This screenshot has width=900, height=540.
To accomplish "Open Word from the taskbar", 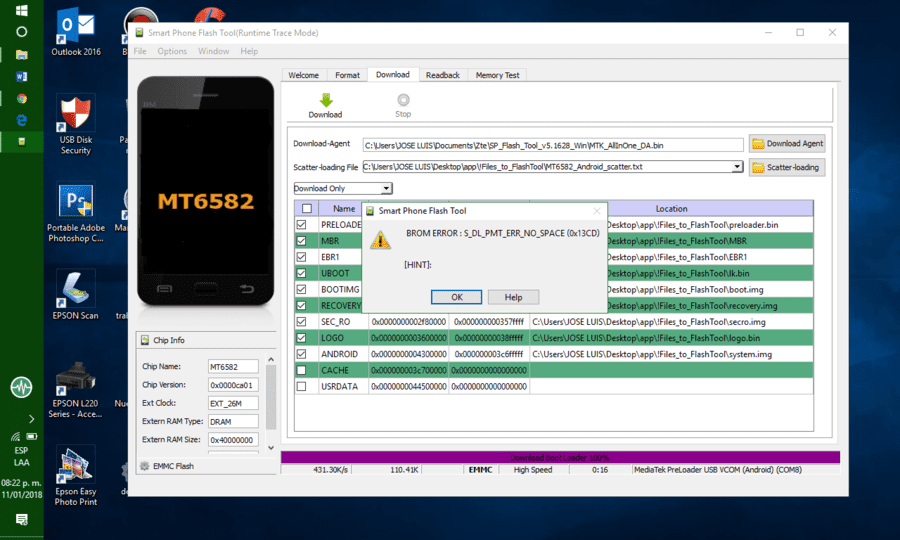I will click(x=22, y=76).
